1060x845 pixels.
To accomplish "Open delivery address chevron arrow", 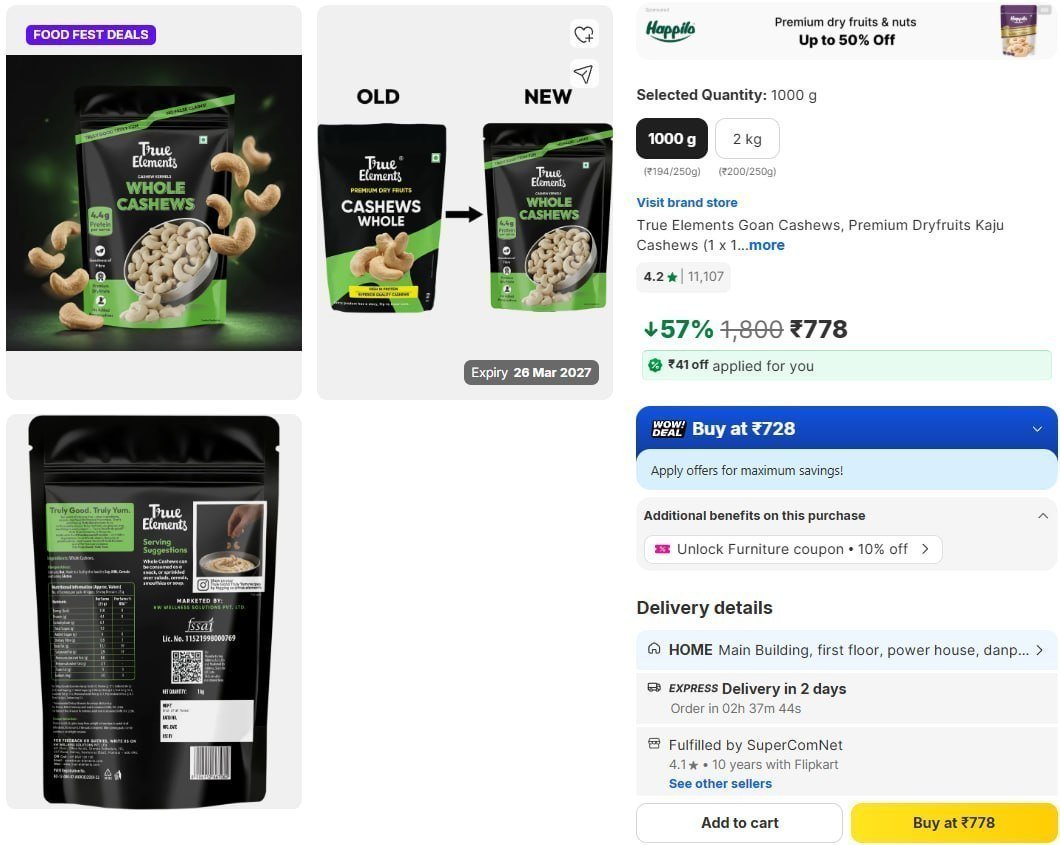I will click(1039, 650).
